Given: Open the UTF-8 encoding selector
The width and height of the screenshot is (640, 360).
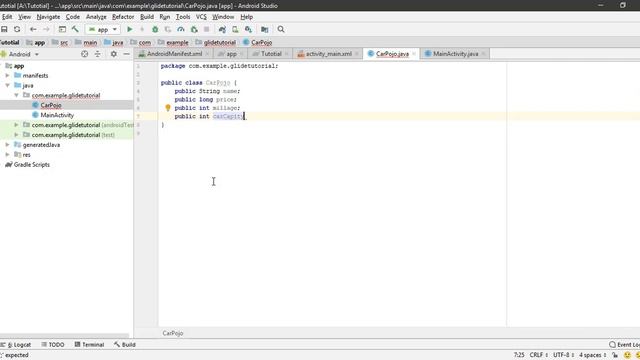Looking at the screenshot, I should point(564,355).
